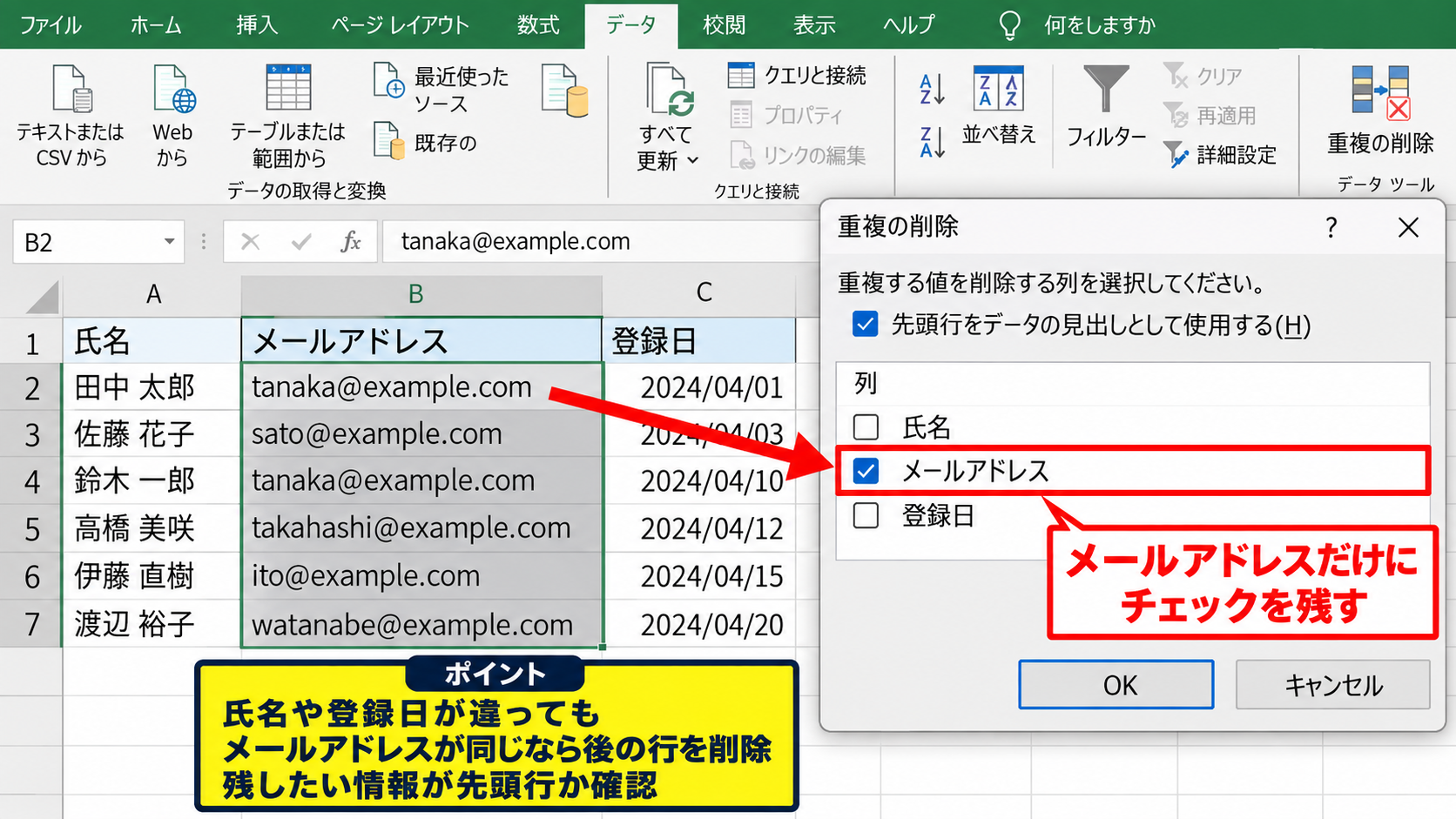Click the fx insert function icon

[x=351, y=241]
